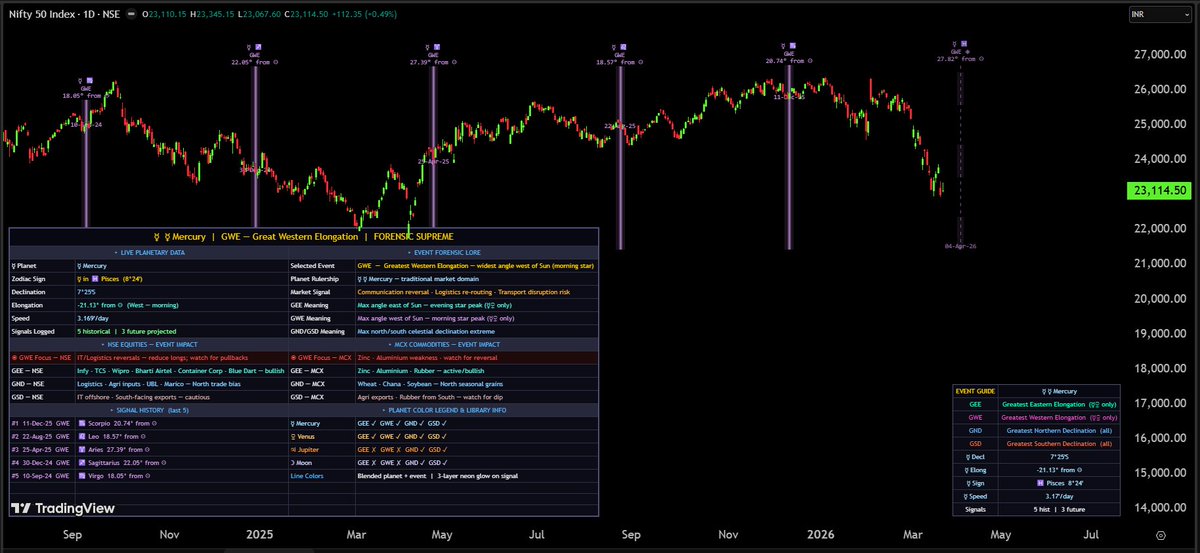This screenshot has height=553, width=1200.
Task: Click the 3.17'/day speed in event guide
Action: pos(1058,495)
